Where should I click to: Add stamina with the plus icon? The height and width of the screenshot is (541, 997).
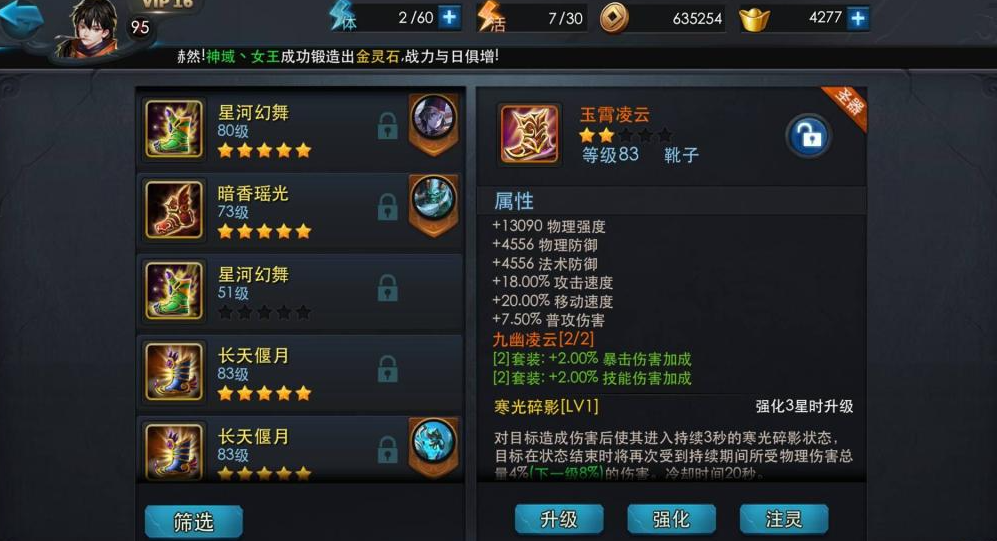click(x=450, y=17)
